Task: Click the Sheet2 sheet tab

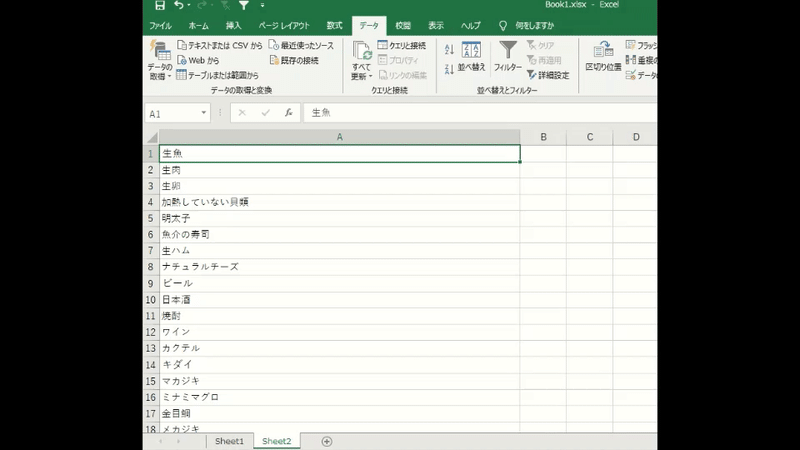Action: [x=277, y=441]
